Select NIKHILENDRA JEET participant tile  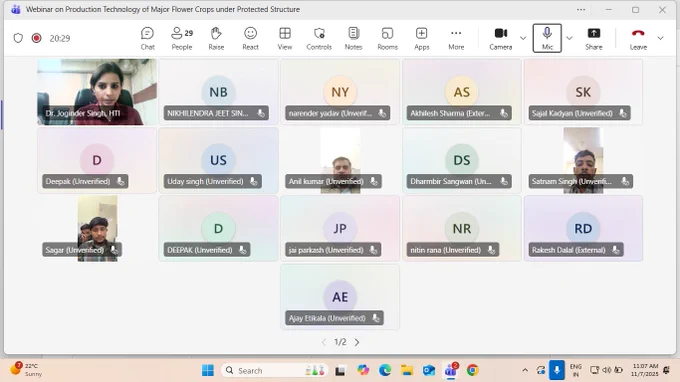[x=219, y=92]
